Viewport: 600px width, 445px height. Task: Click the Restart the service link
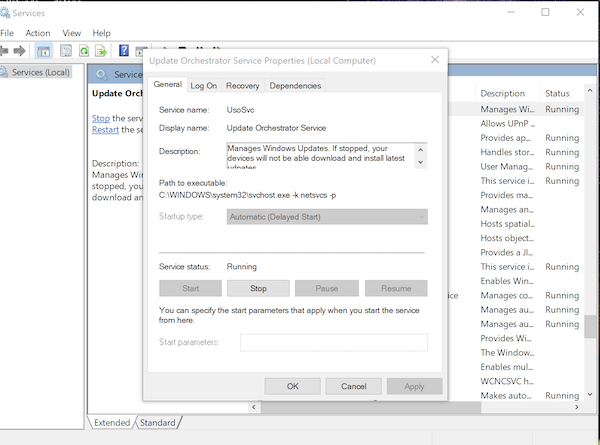[105, 130]
